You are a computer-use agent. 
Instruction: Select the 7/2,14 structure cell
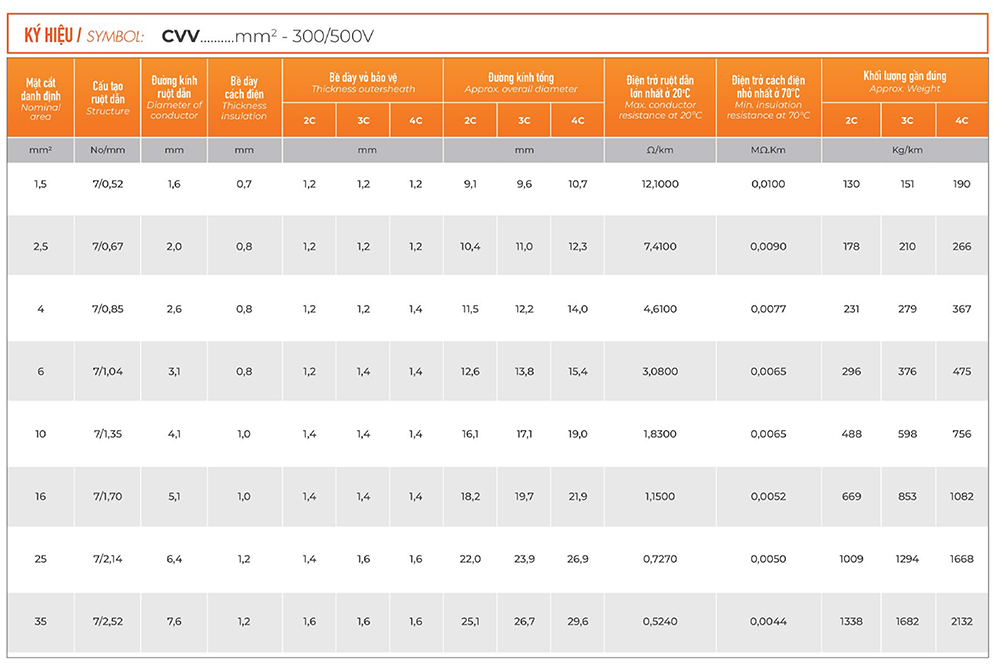[107, 559]
